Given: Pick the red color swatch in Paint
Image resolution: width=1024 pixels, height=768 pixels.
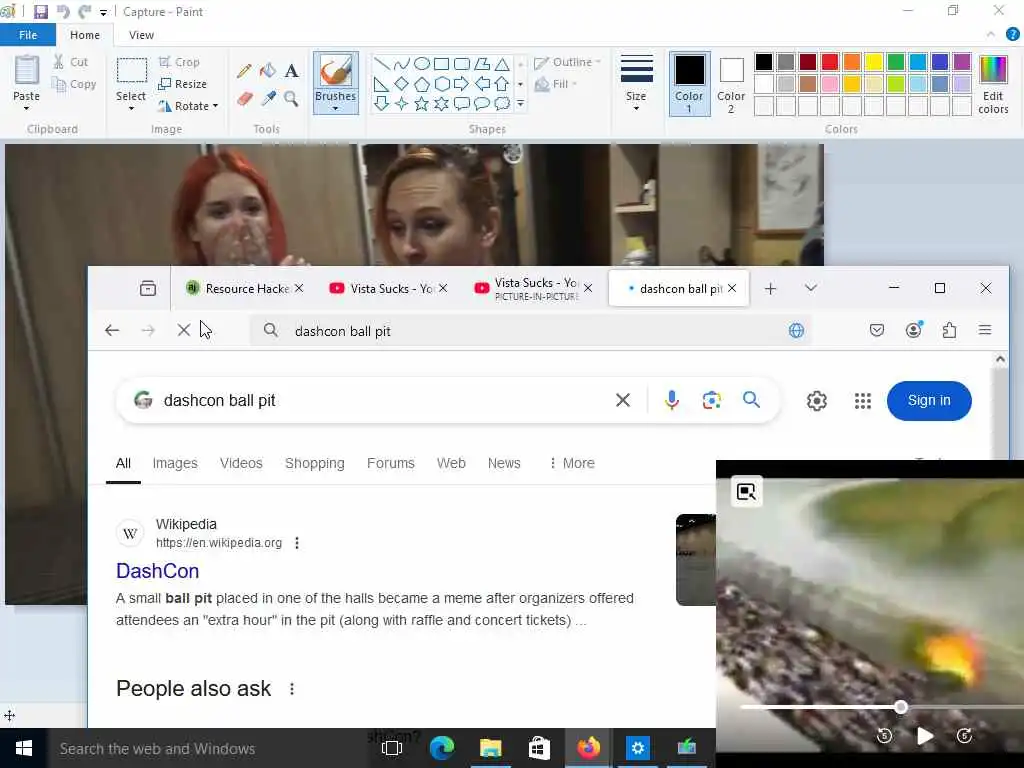Looking at the screenshot, I should [x=829, y=62].
